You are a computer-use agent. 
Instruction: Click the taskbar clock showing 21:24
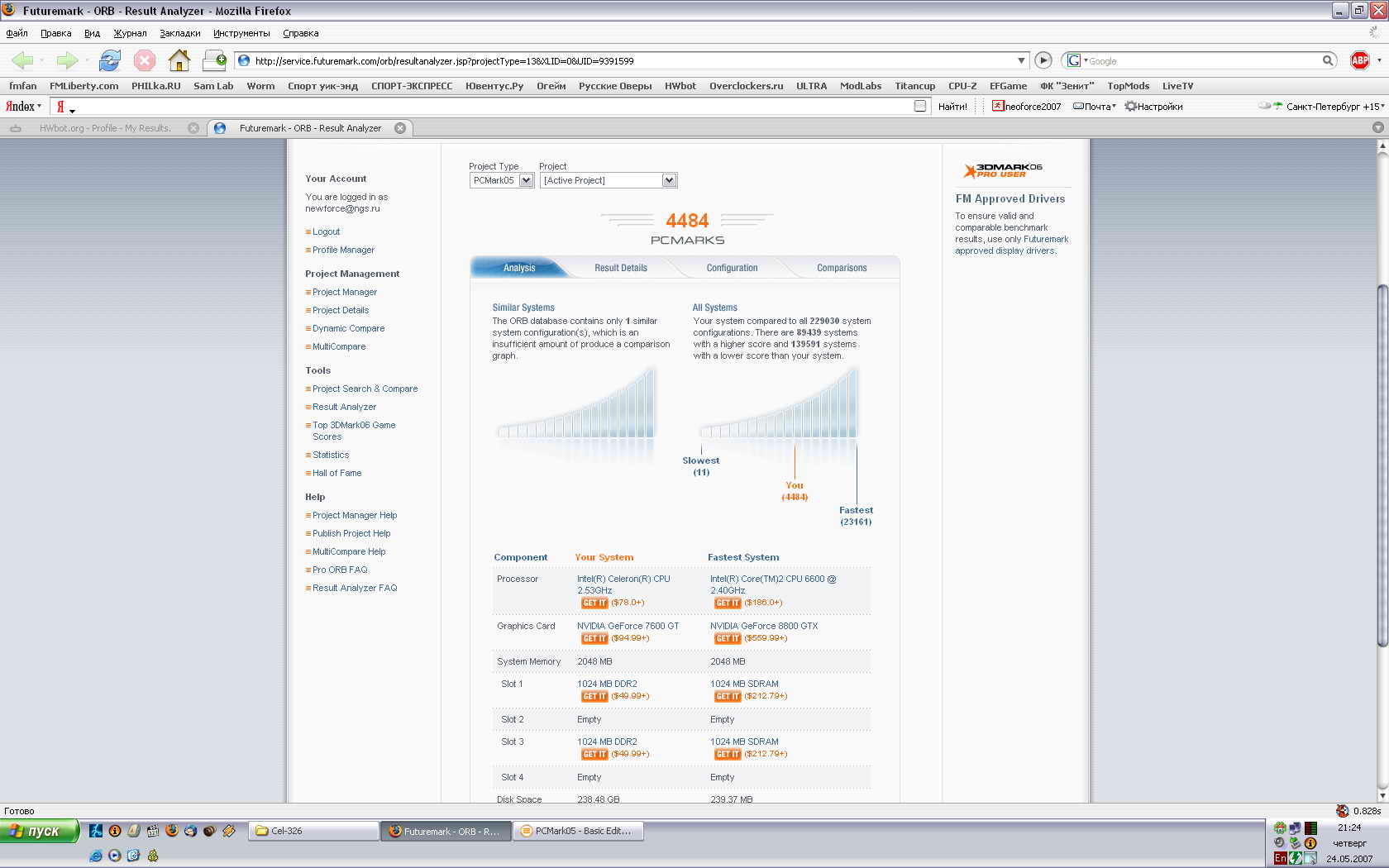(1349, 827)
